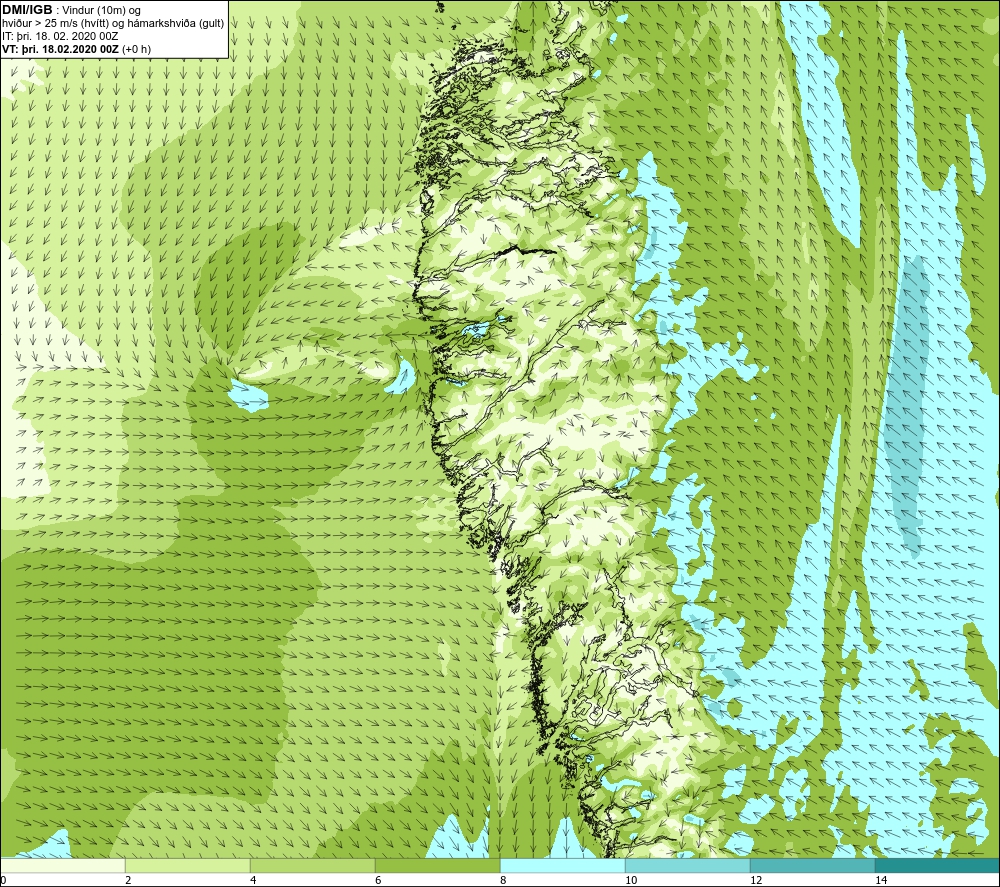Click the darkest teal band above 14
The height and width of the screenshot is (887, 1000).
[x=938, y=865]
